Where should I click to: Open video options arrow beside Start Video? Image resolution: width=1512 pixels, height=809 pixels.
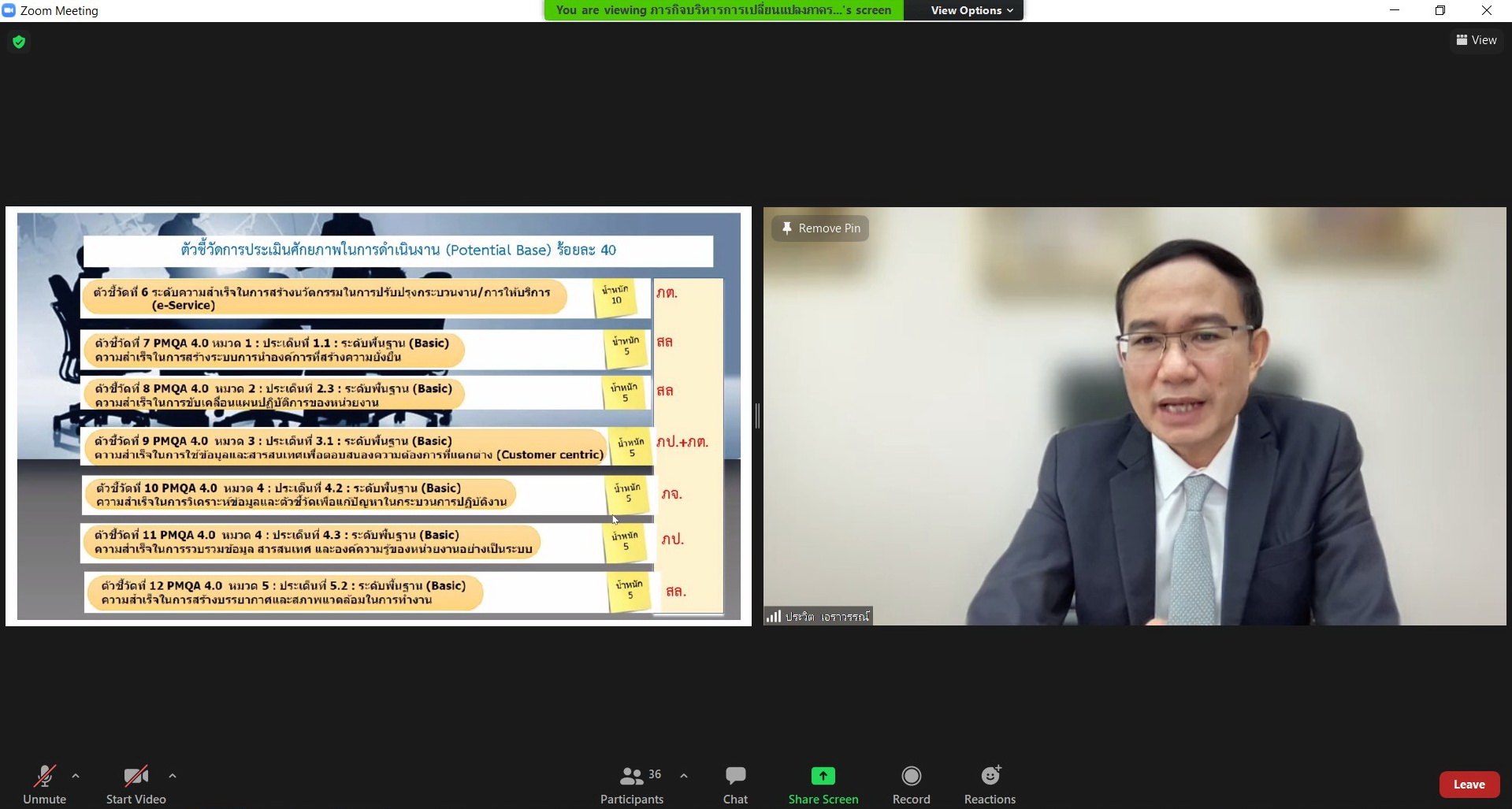pos(173,776)
